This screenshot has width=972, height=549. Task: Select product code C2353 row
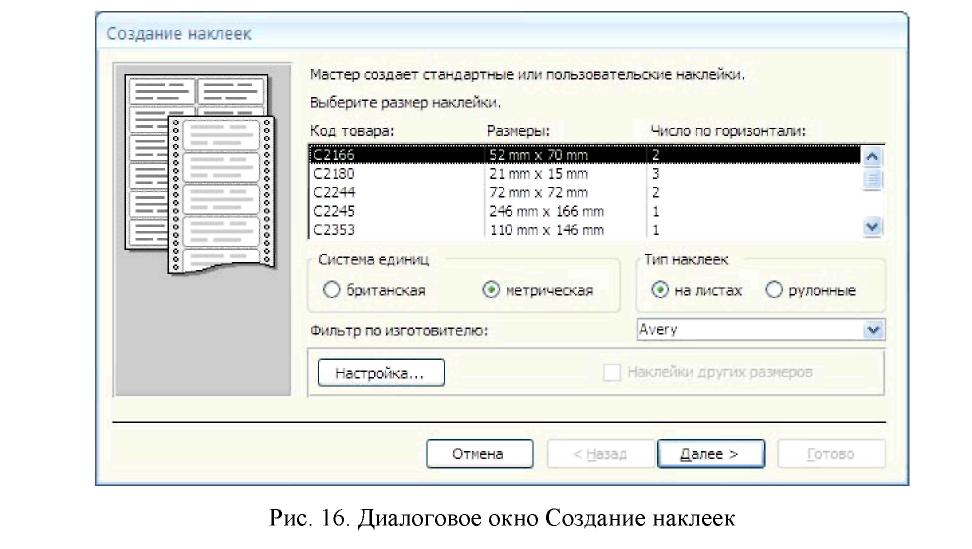coord(585,230)
